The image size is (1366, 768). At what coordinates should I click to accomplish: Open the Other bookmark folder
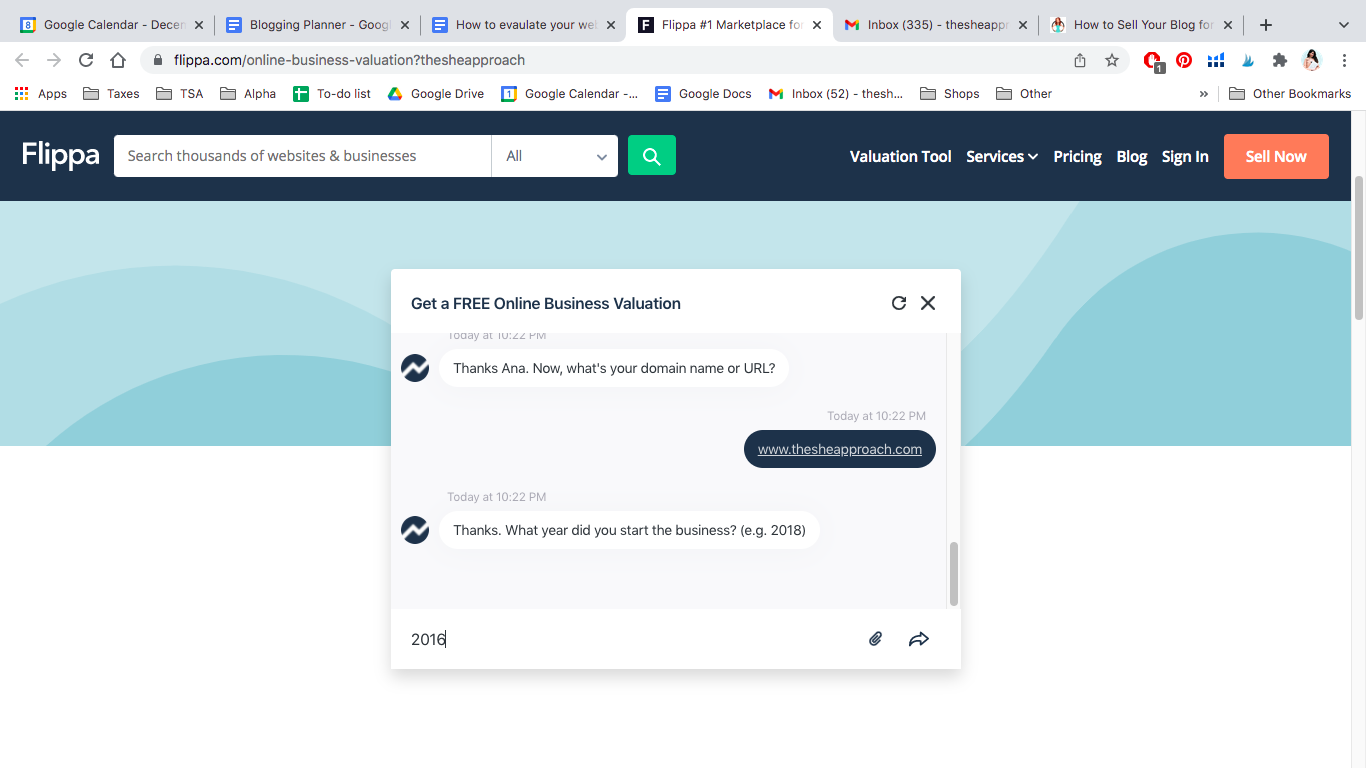tap(1024, 94)
